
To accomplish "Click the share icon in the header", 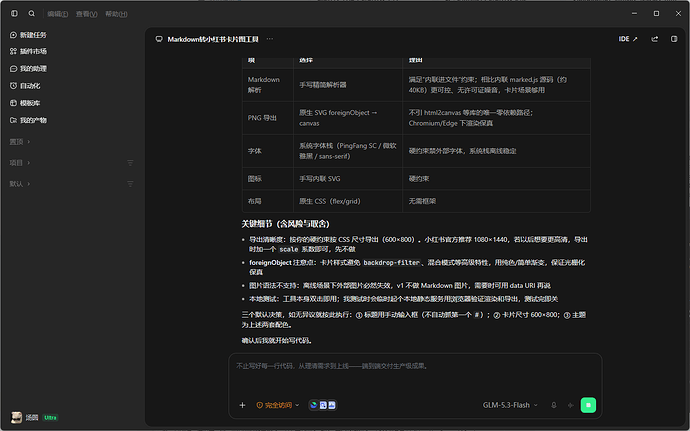I will click(x=654, y=39).
